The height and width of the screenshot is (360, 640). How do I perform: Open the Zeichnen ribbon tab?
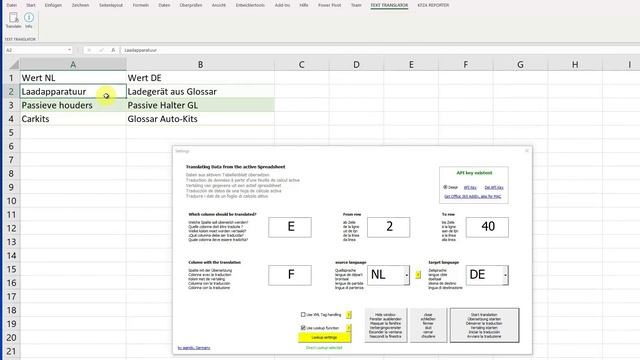click(x=80, y=5)
